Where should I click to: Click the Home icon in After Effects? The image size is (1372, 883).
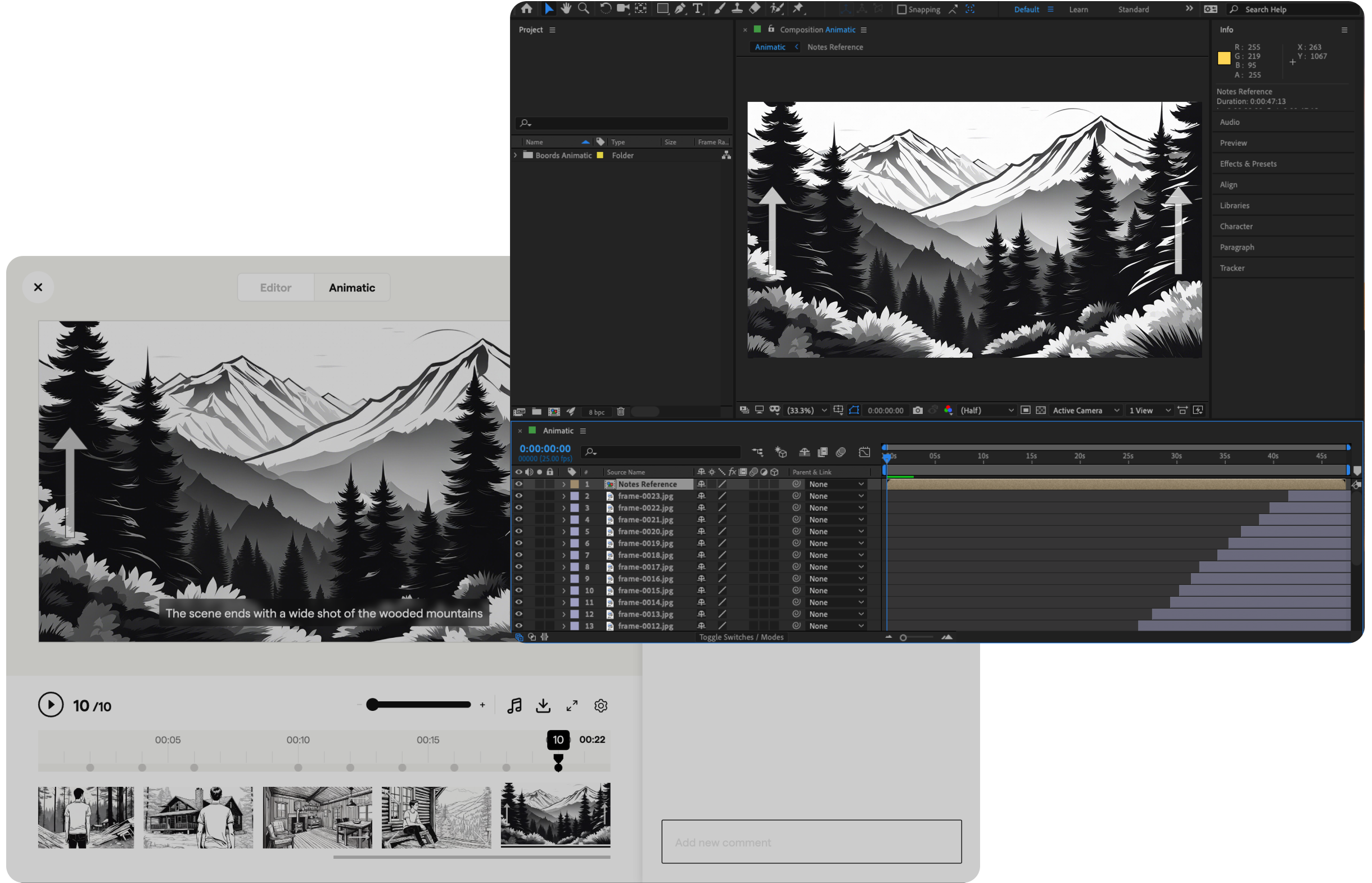(527, 8)
